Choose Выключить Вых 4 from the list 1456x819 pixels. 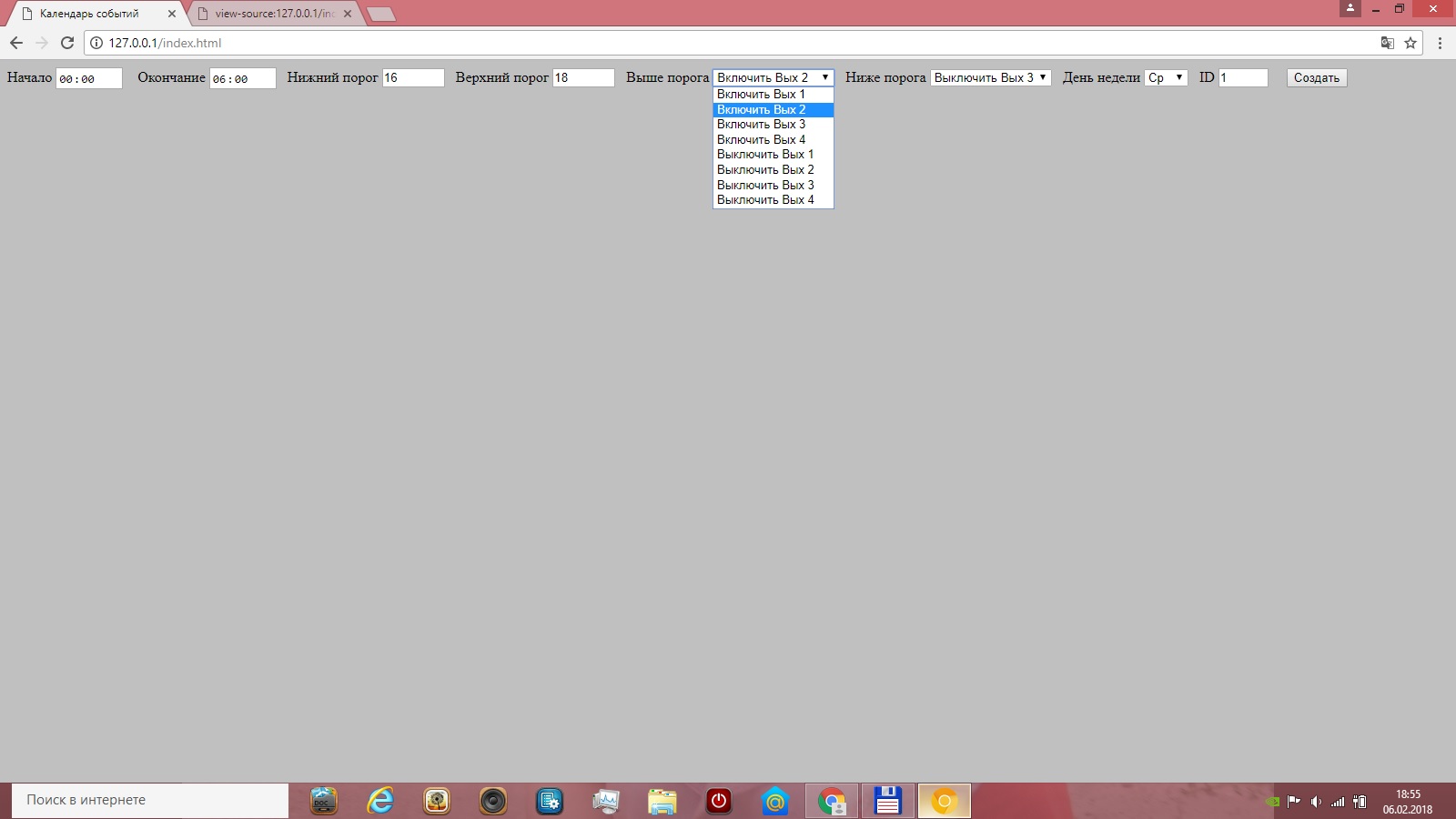[x=773, y=200]
